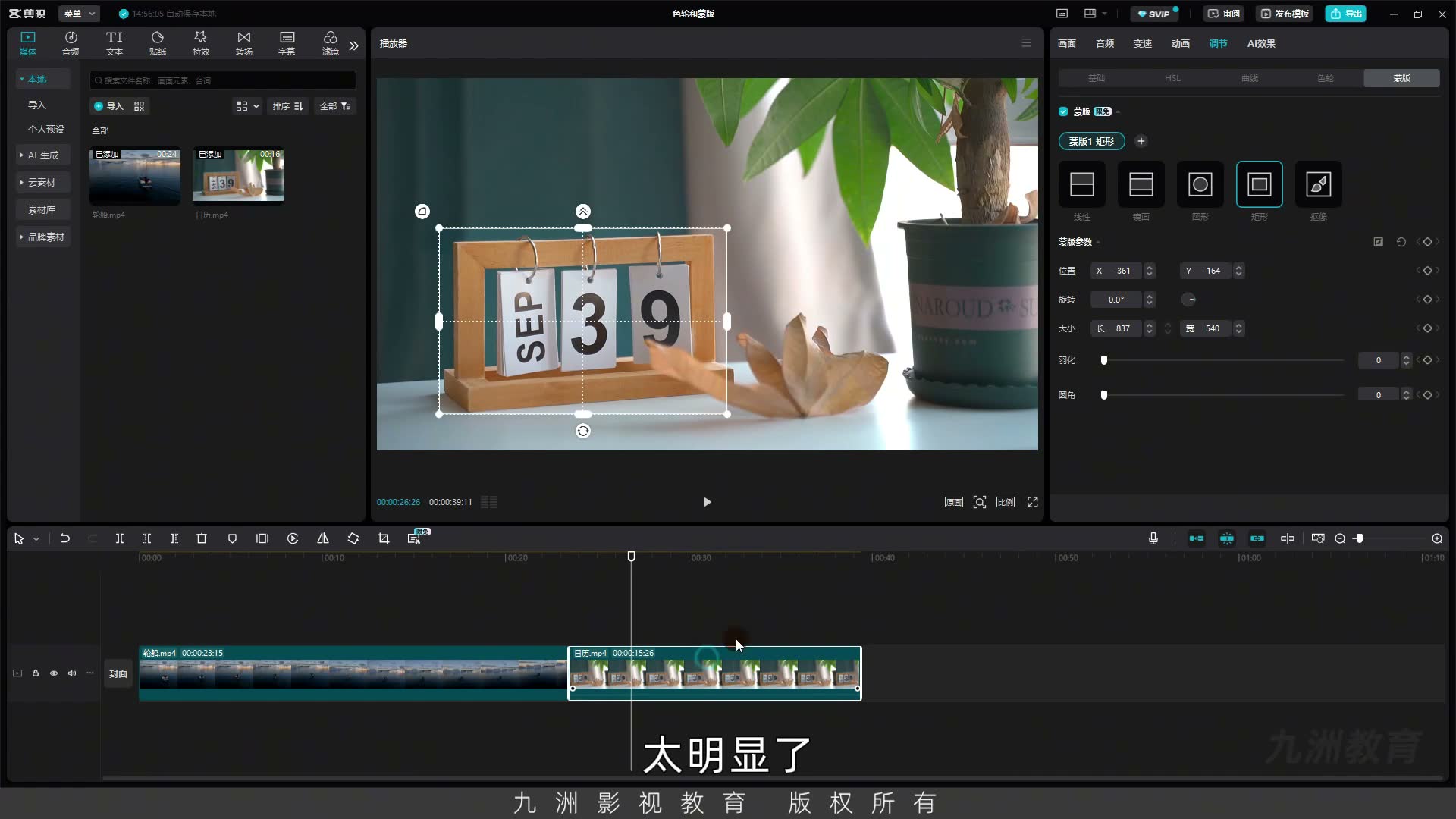Open the 转场 transitions panel

(244, 43)
